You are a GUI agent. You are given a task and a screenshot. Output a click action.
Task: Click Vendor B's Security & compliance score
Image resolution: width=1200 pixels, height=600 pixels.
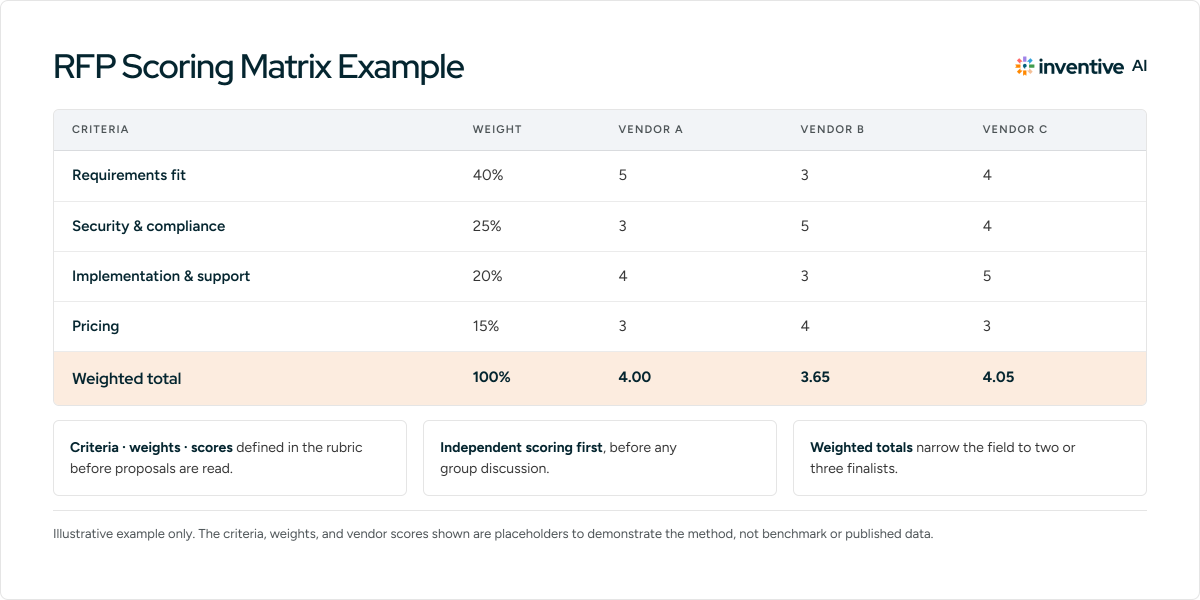point(805,226)
